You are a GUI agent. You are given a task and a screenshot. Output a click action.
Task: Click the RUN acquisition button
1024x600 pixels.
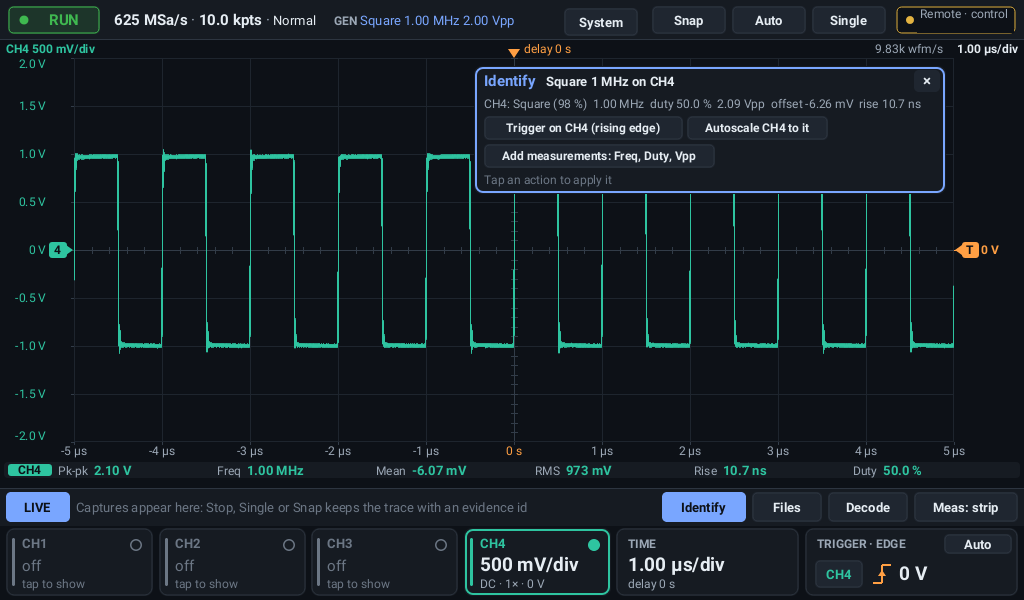coord(54,20)
